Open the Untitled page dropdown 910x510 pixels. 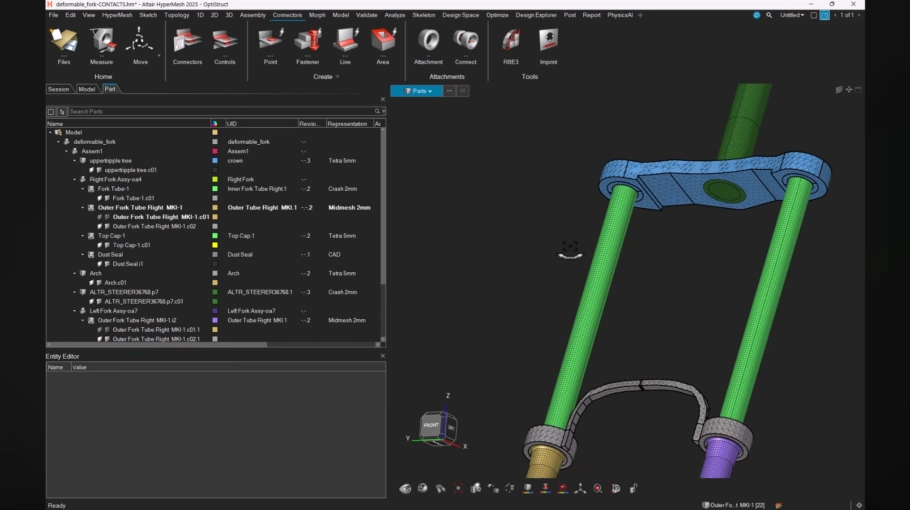[792, 15]
